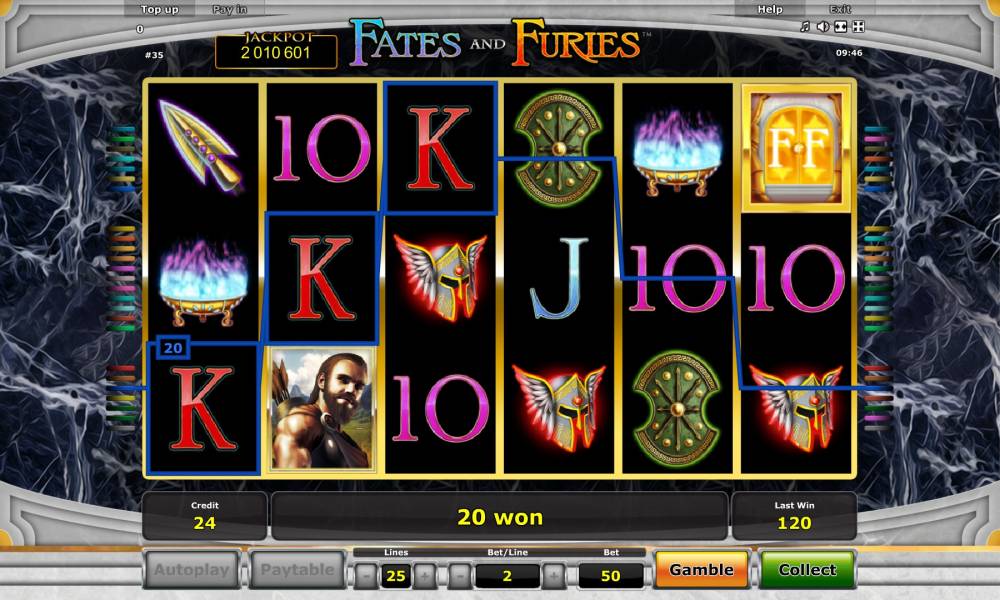Collect the winnings
This screenshot has width=1000, height=600.
pos(807,569)
